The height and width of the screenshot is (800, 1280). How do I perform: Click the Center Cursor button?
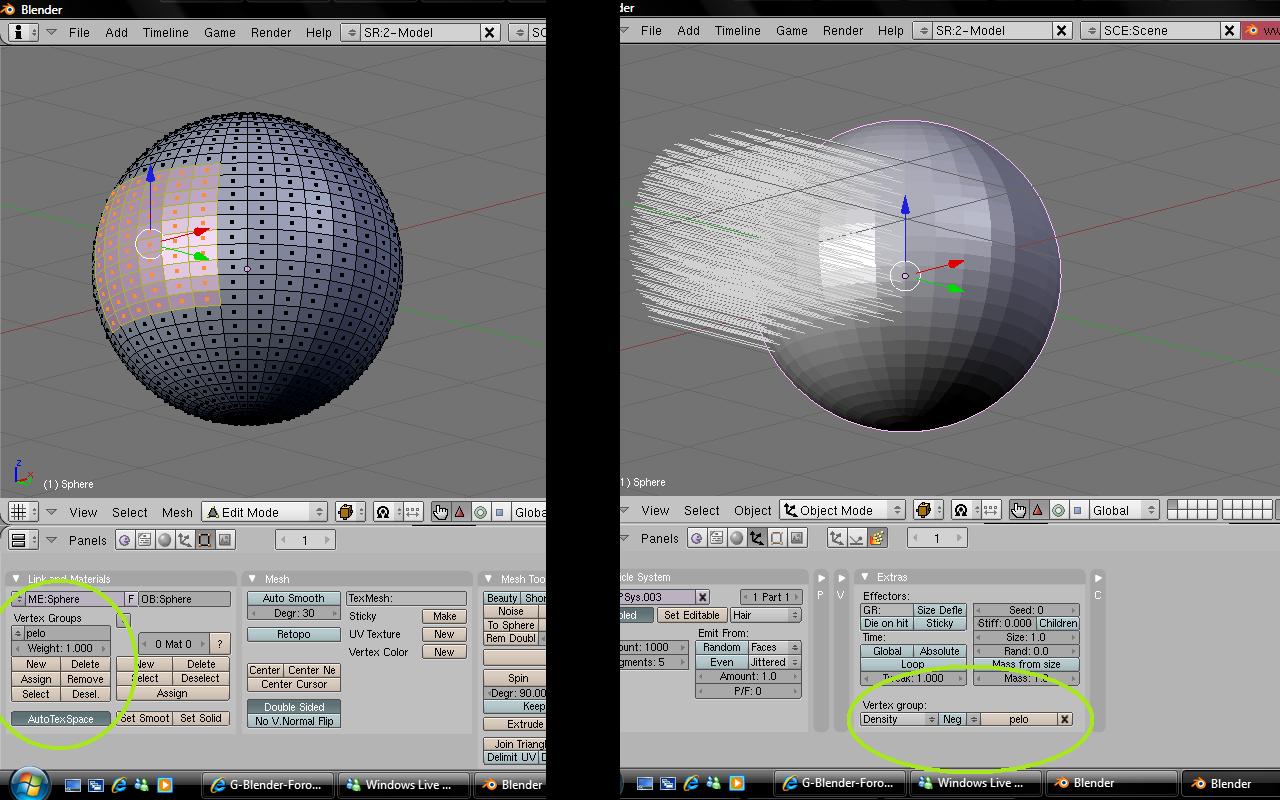point(294,685)
